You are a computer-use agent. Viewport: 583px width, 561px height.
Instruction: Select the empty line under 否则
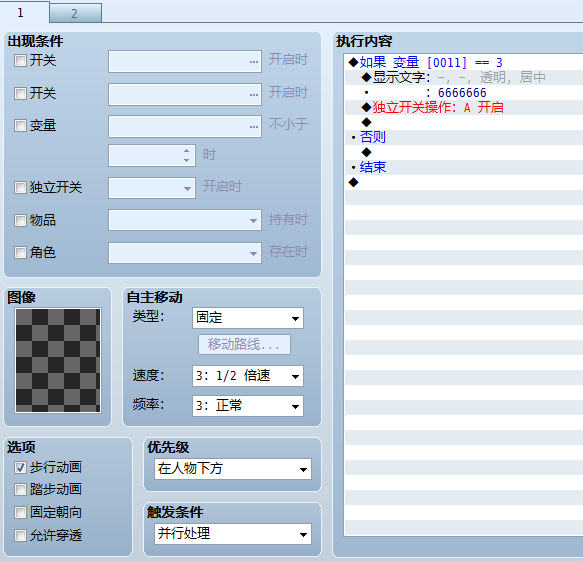[464, 152]
